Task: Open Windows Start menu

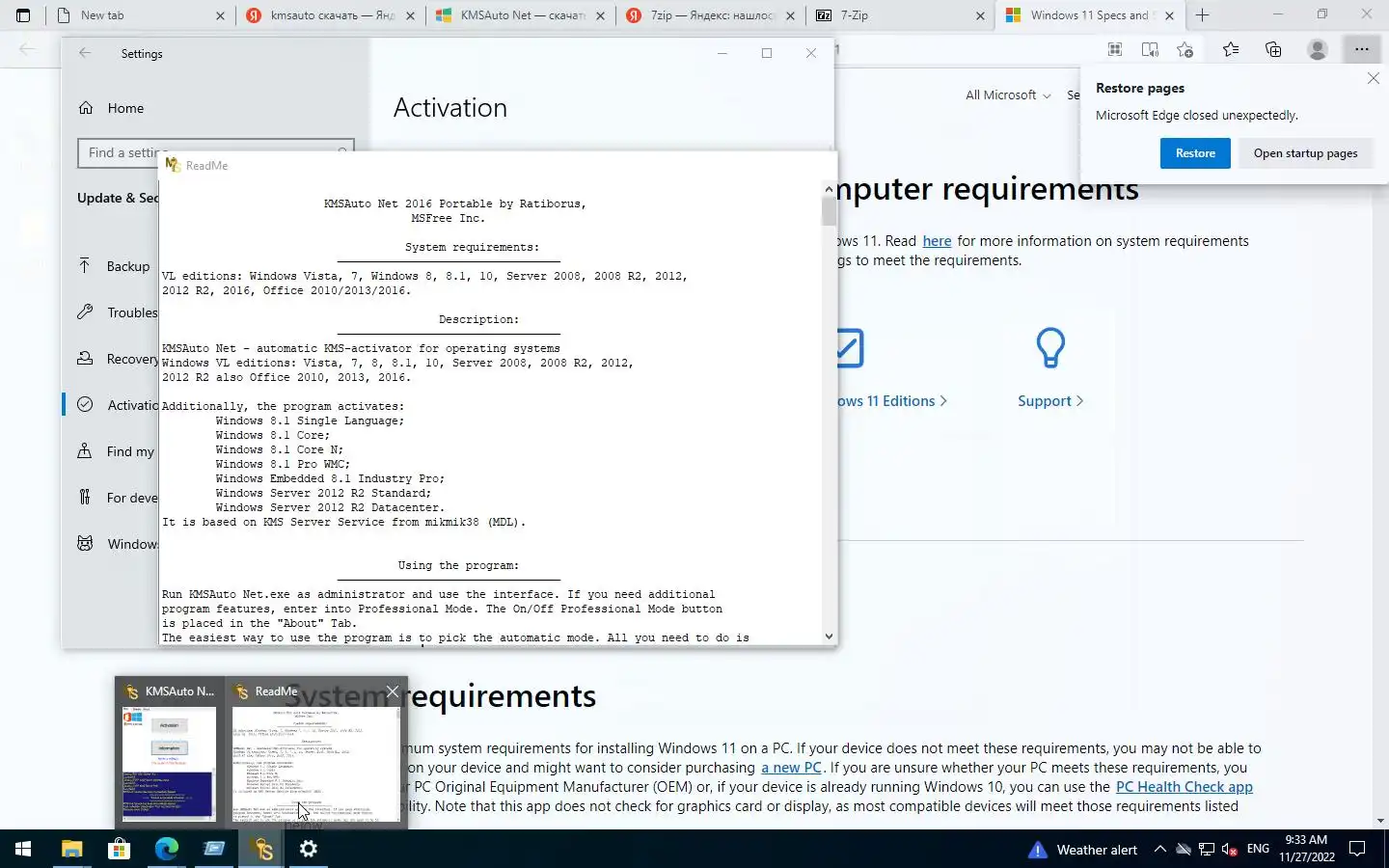Action: 23,849
